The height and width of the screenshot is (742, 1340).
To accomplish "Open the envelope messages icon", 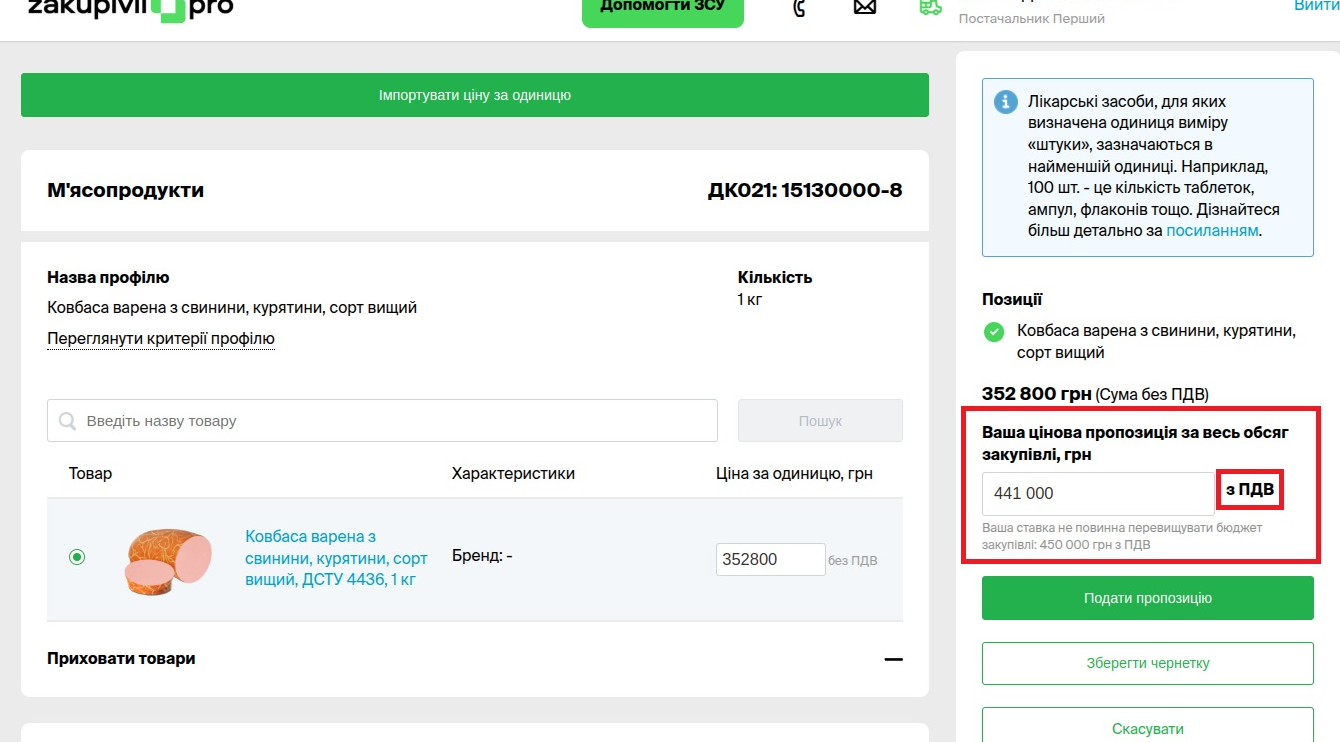I will coord(864,8).
